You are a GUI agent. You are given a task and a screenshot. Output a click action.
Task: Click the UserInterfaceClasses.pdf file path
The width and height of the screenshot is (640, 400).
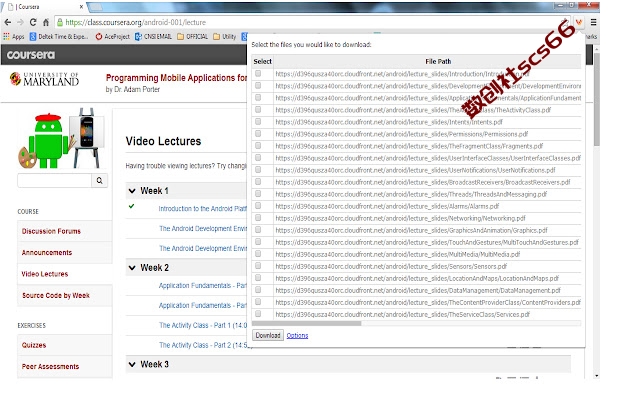[428, 158]
